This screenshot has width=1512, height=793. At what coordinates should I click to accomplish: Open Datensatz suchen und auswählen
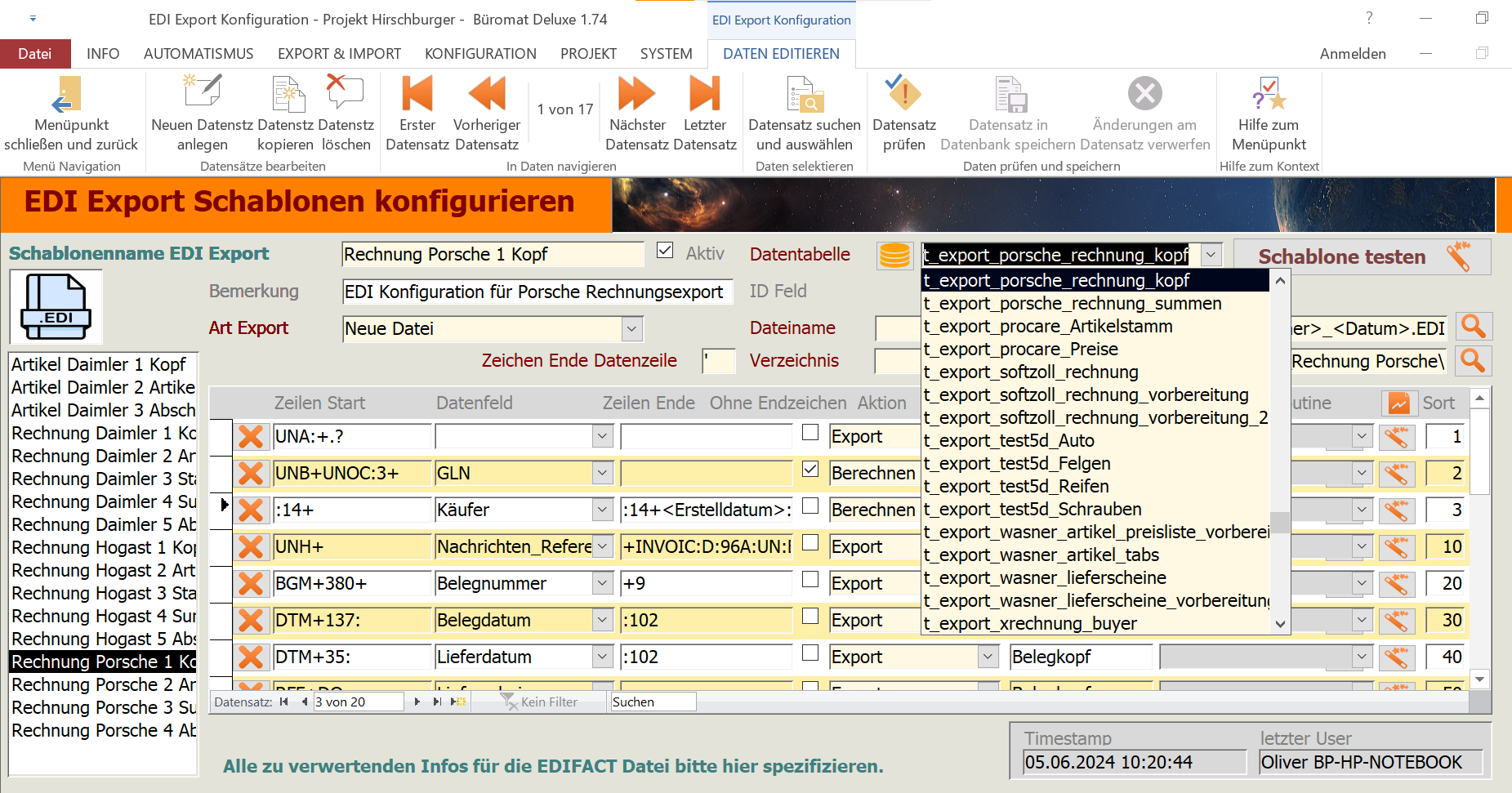click(804, 95)
